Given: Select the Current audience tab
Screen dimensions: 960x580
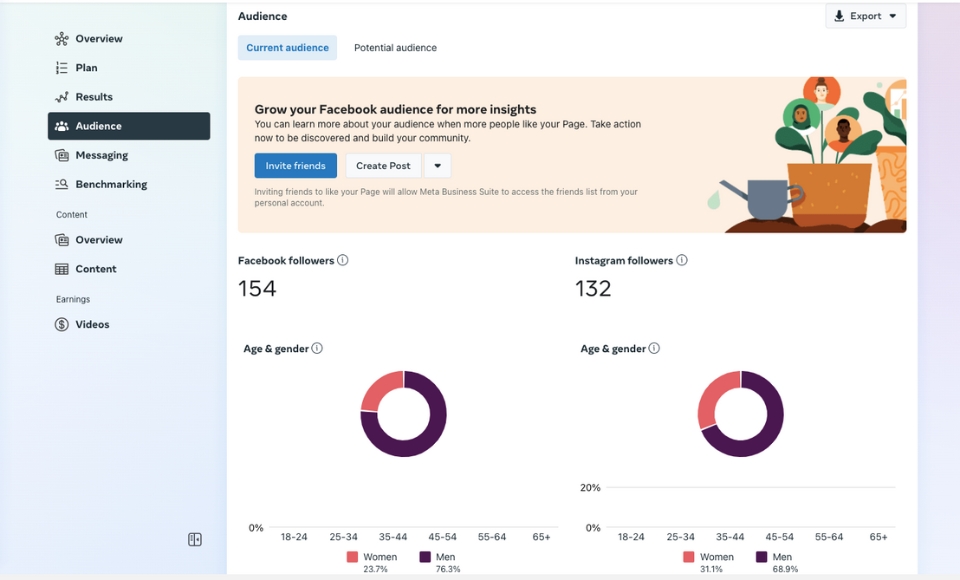Looking at the screenshot, I should coord(287,47).
